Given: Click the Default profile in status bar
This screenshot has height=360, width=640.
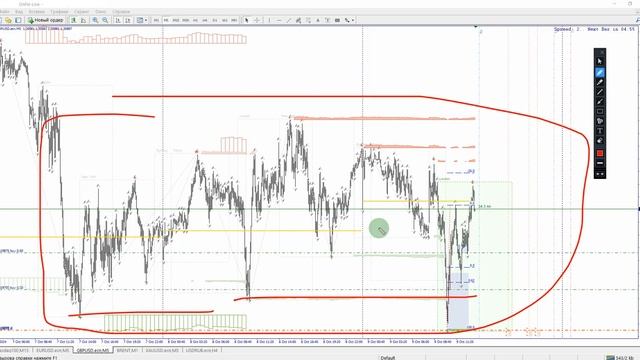Looking at the screenshot, I should point(388,358).
